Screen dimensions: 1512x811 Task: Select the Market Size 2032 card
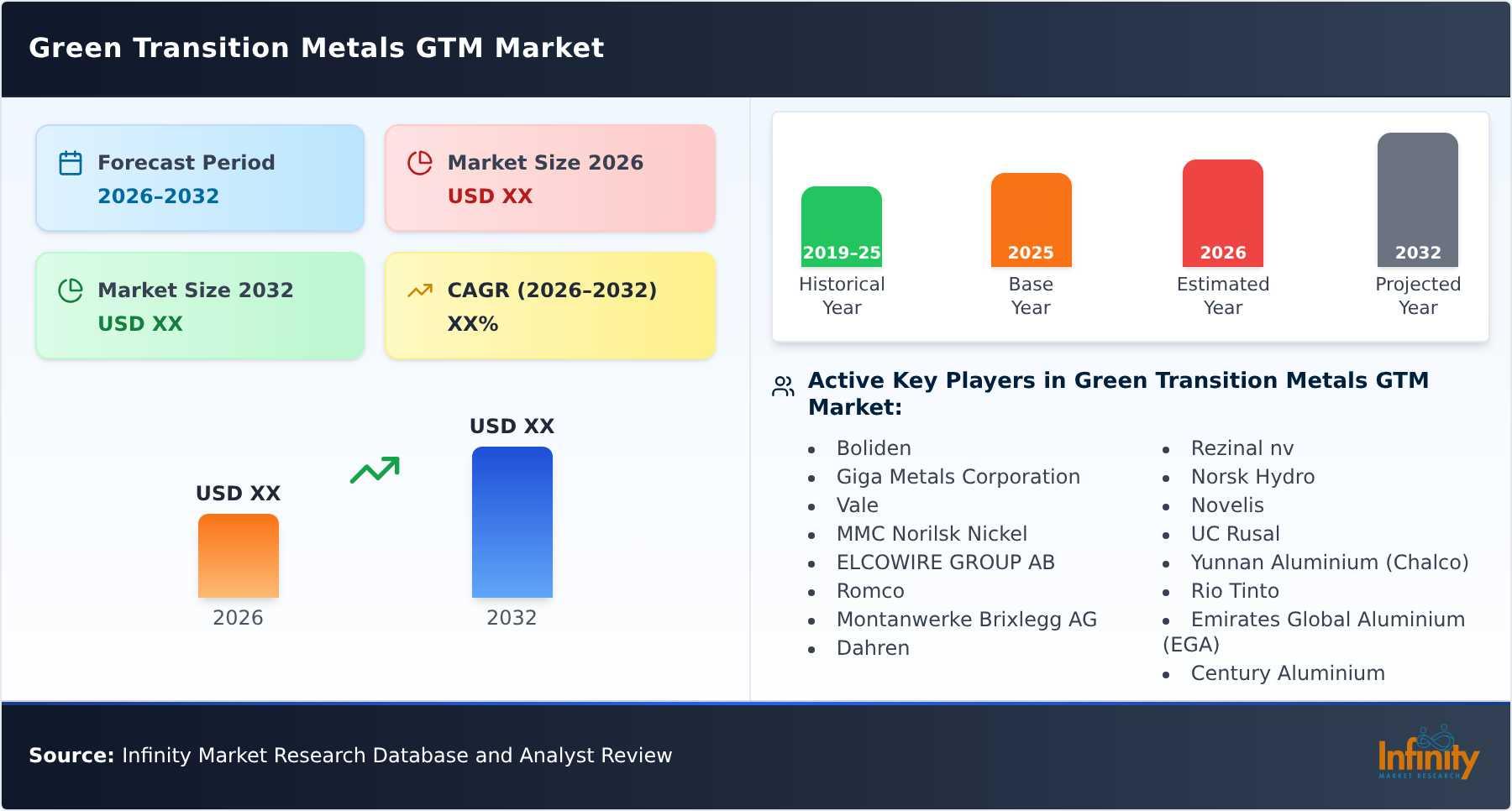[x=200, y=306]
